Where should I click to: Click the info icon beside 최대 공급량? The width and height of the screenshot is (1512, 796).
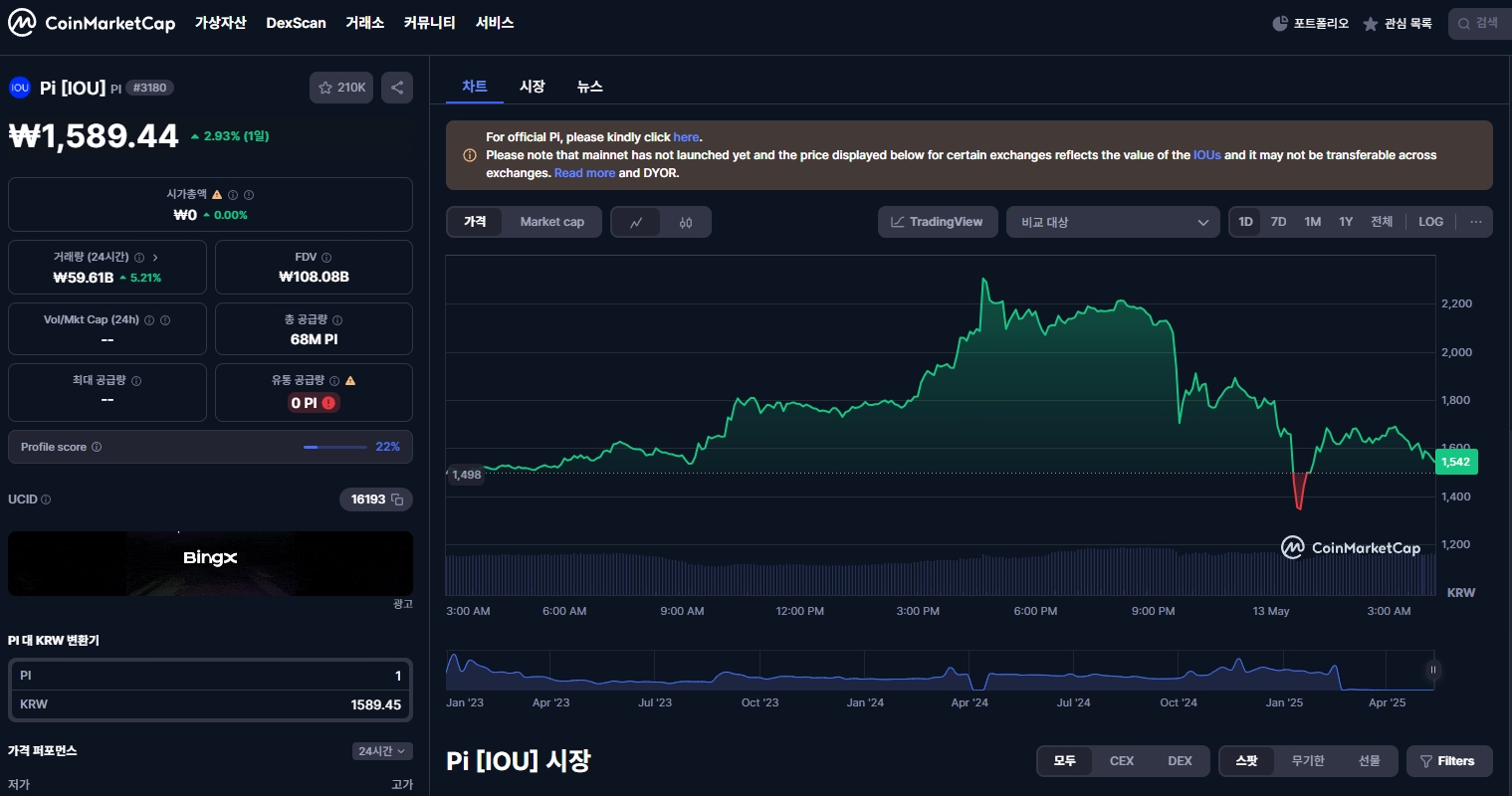[x=136, y=380]
